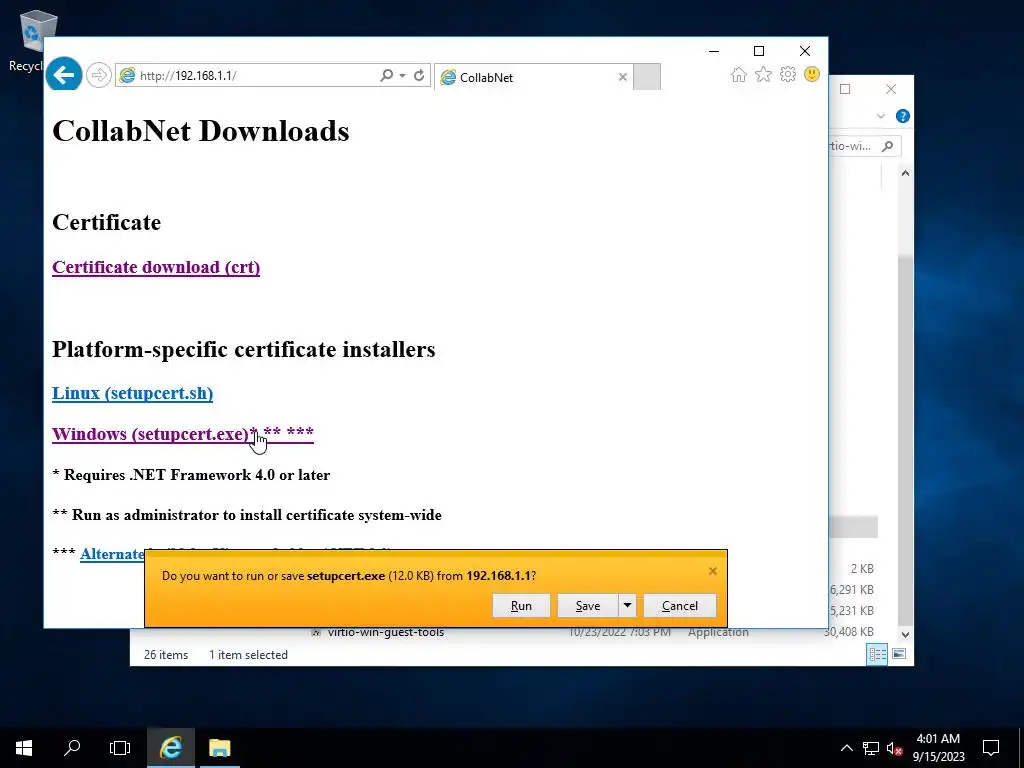Click Save in the download bar
Screen dimensions: 1024x768
click(x=588, y=605)
